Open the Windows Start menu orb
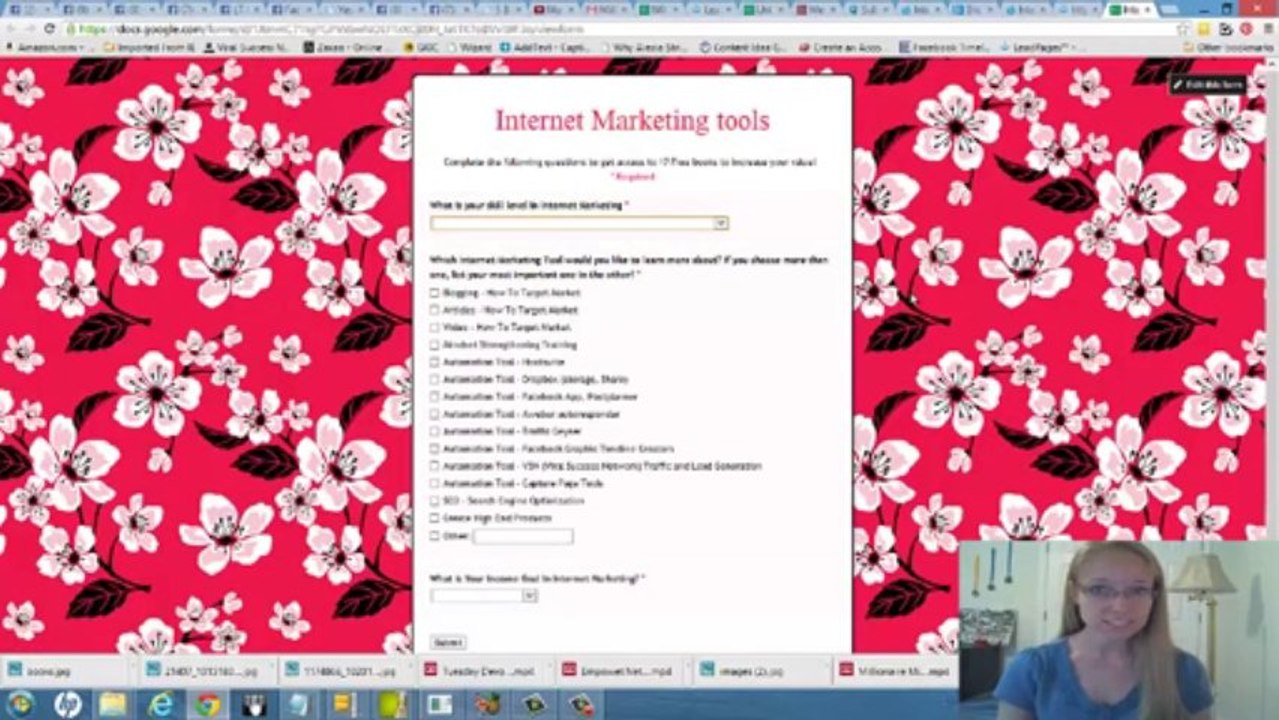The height and width of the screenshot is (720, 1279). 20,704
